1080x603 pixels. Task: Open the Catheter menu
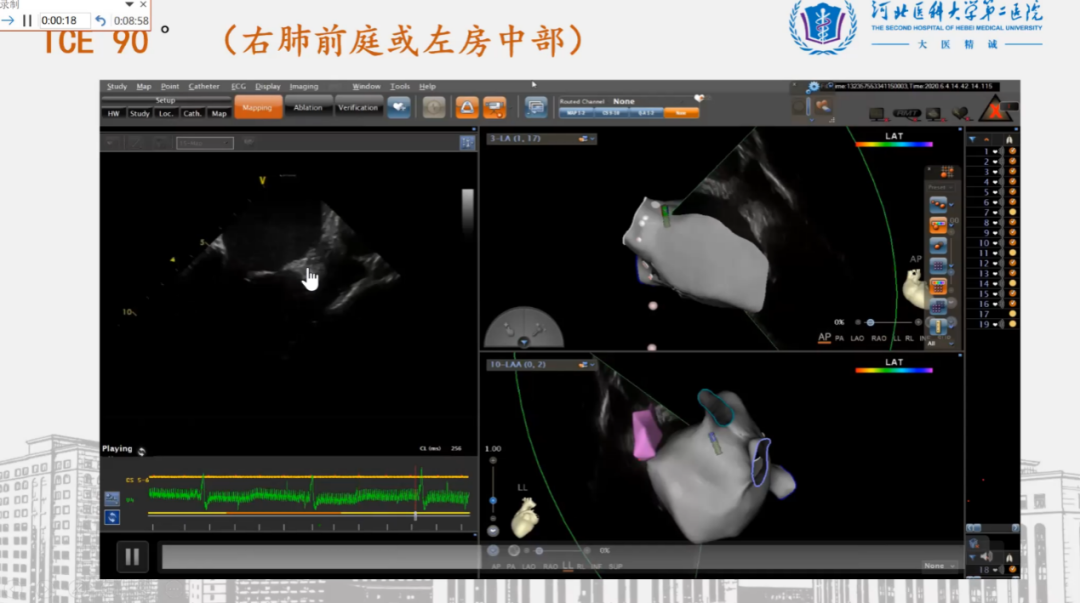click(204, 87)
